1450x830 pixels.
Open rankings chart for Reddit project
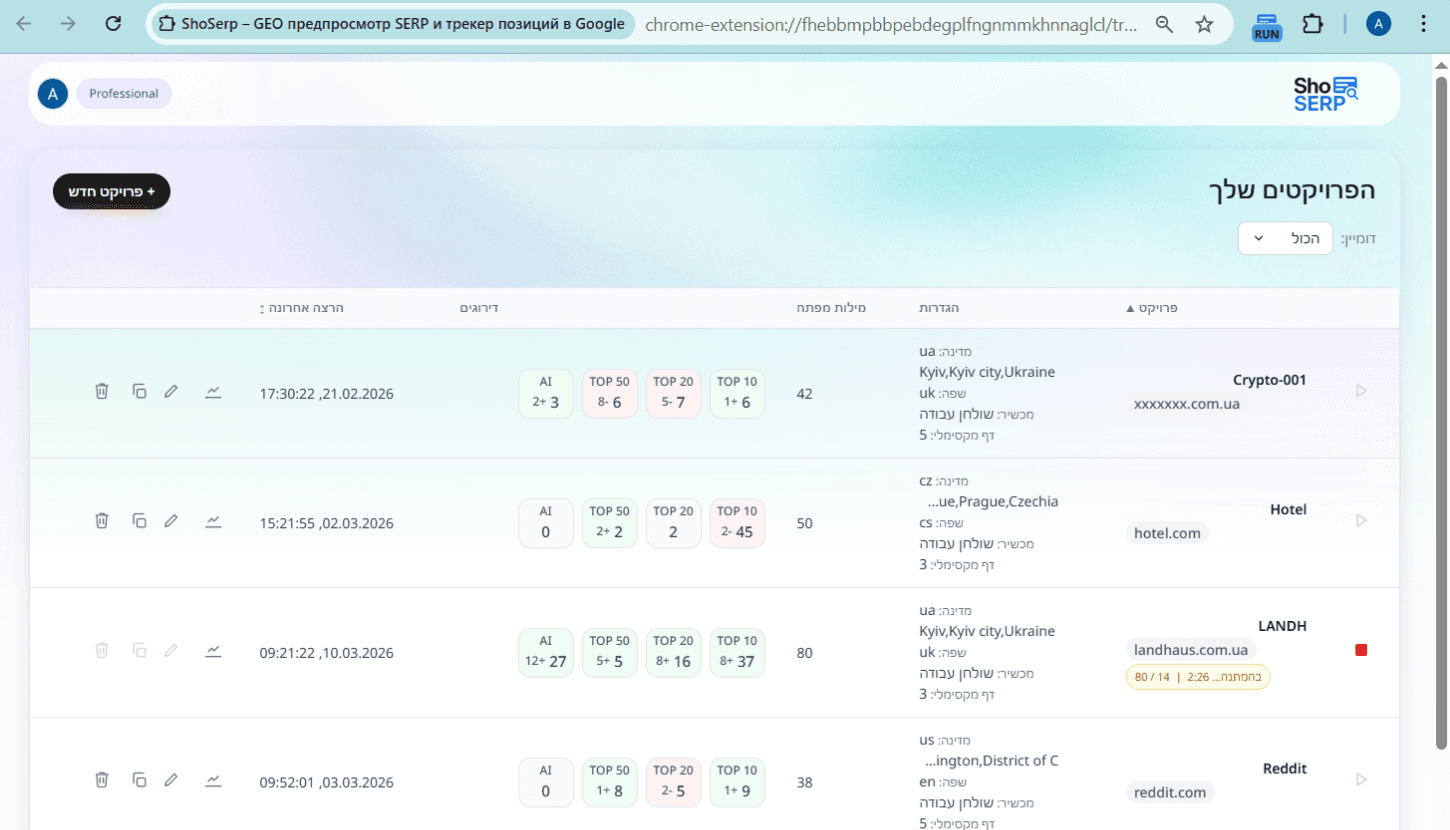[x=213, y=780]
